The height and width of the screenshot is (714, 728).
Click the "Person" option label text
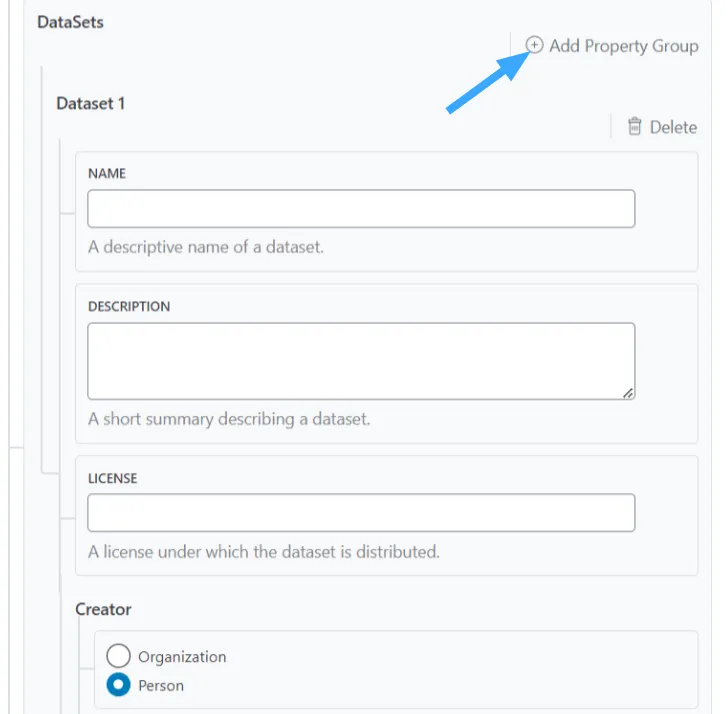coord(161,686)
